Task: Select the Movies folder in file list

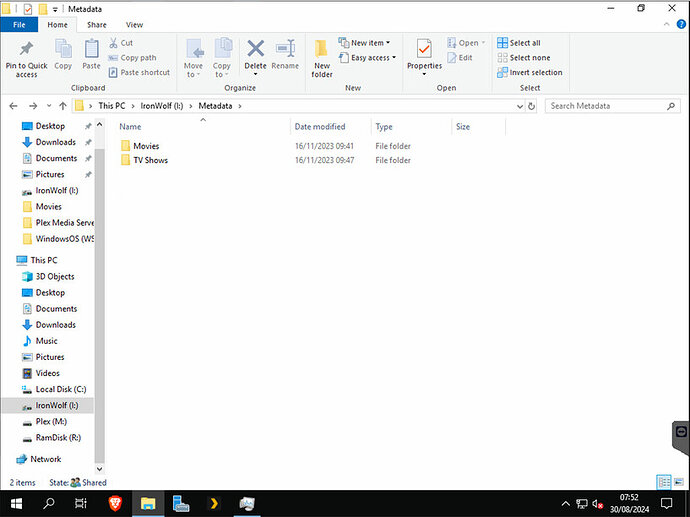Action: click(x=146, y=146)
